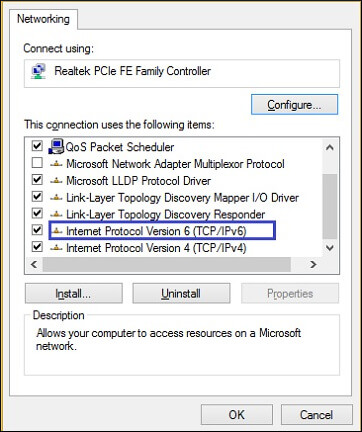
Task: Click the list's scroll up arrow
Action: click(x=330, y=147)
